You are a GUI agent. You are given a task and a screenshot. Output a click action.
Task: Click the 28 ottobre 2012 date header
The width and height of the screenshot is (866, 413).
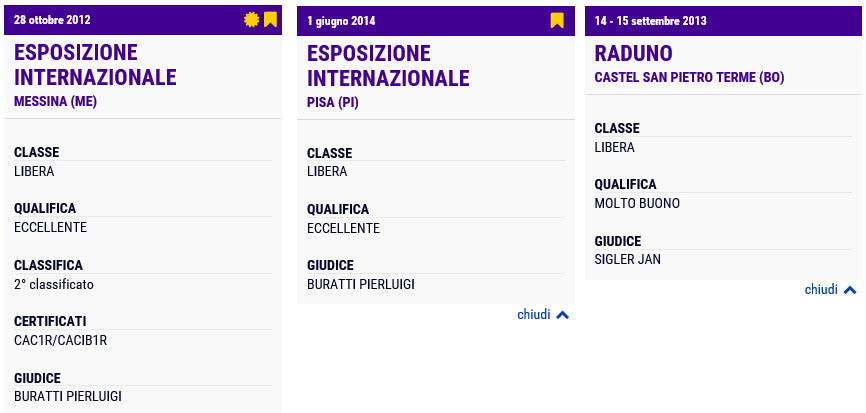pyautogui.click(x=52, y=20)
